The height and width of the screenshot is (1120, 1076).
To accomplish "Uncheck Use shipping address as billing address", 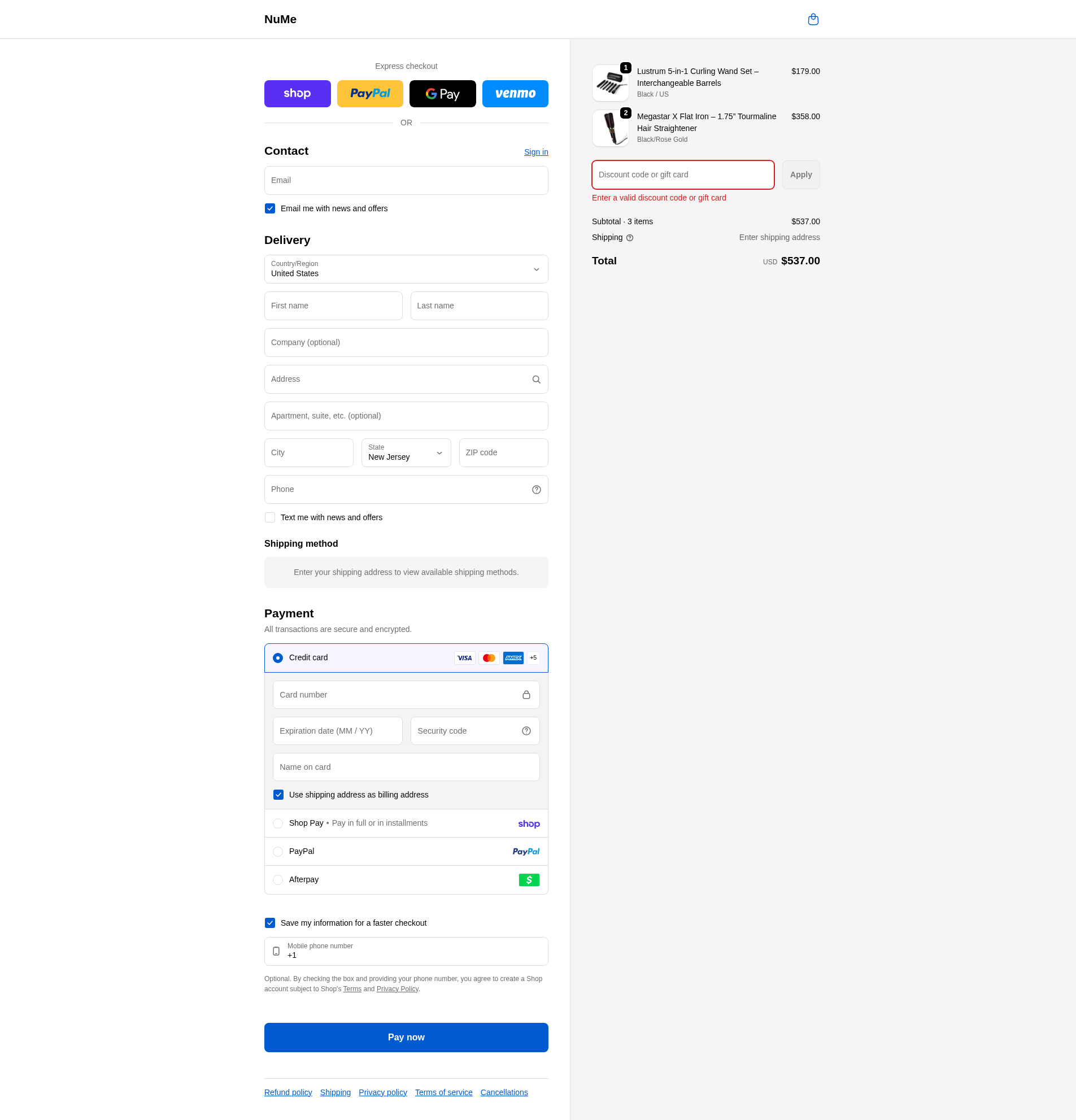I will [278, 795].
